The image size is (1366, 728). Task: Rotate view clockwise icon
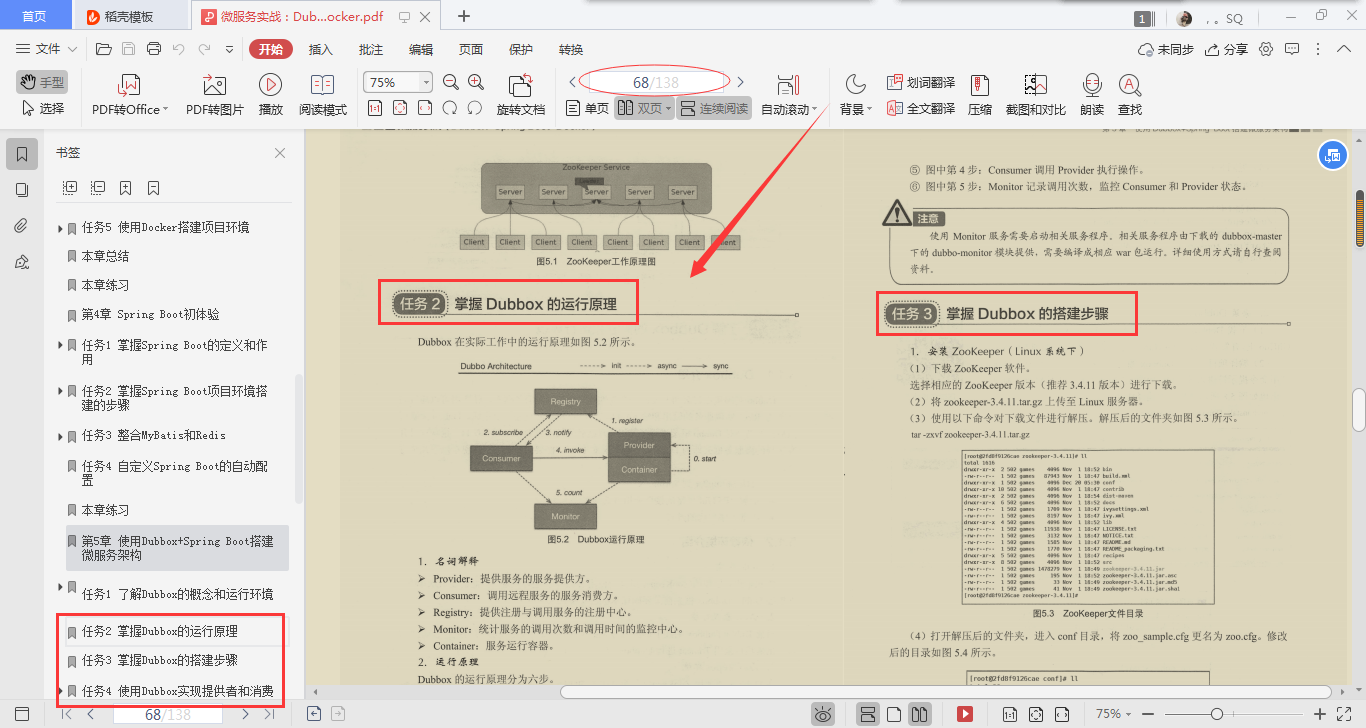(x=475, y=108)
